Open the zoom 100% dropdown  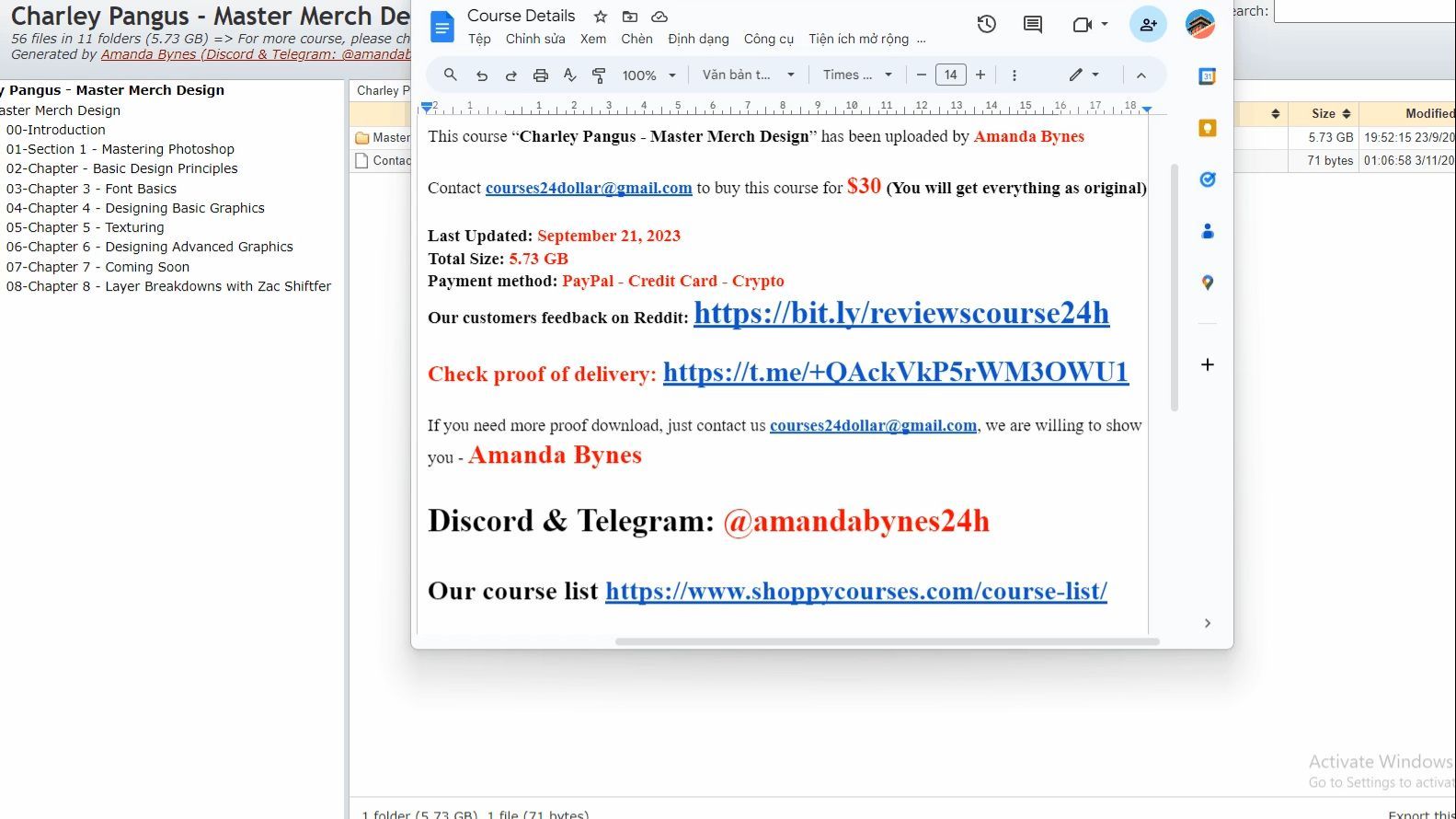point(648,75)
